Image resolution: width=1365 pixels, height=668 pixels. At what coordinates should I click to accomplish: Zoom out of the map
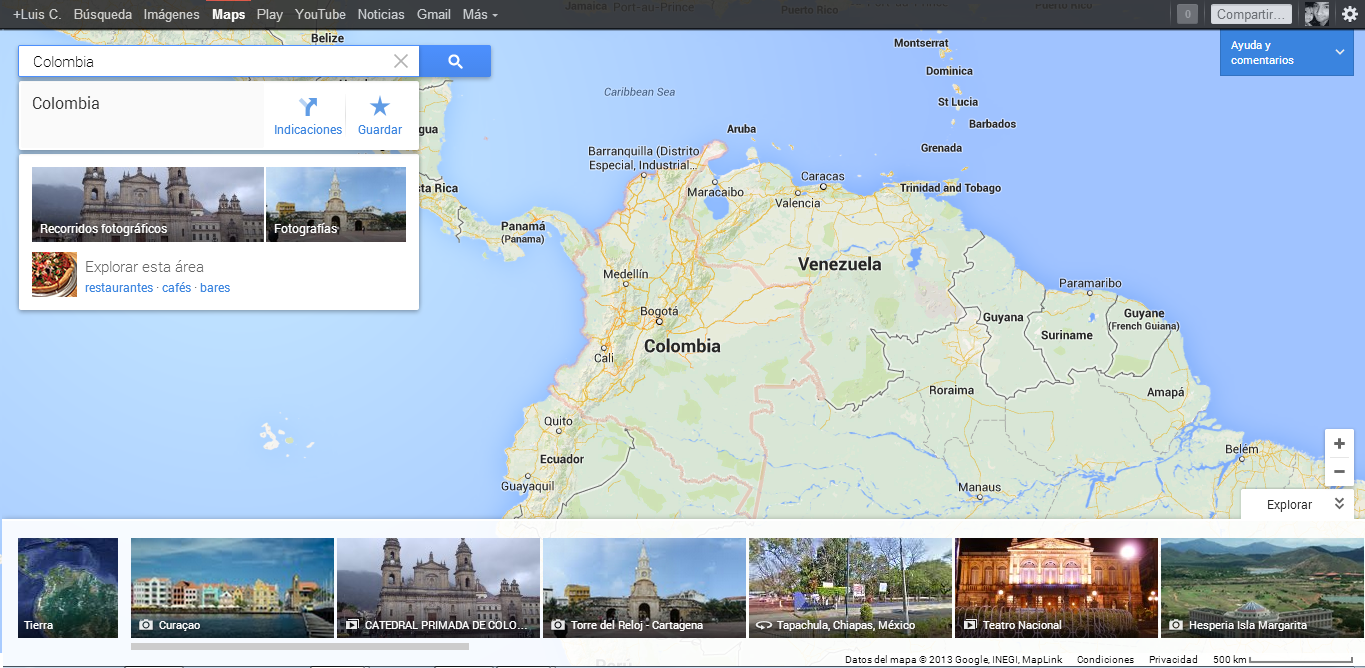pyautogui.click(x=1339, y=471)
